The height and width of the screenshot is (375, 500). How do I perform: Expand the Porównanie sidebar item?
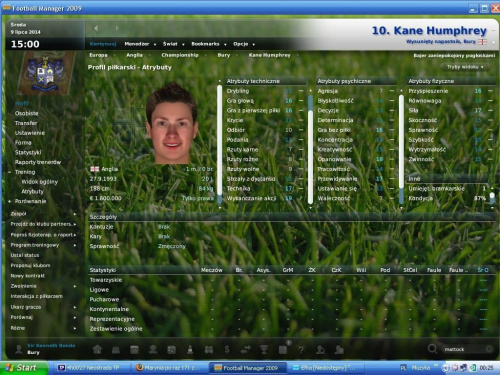click(9, 201)
